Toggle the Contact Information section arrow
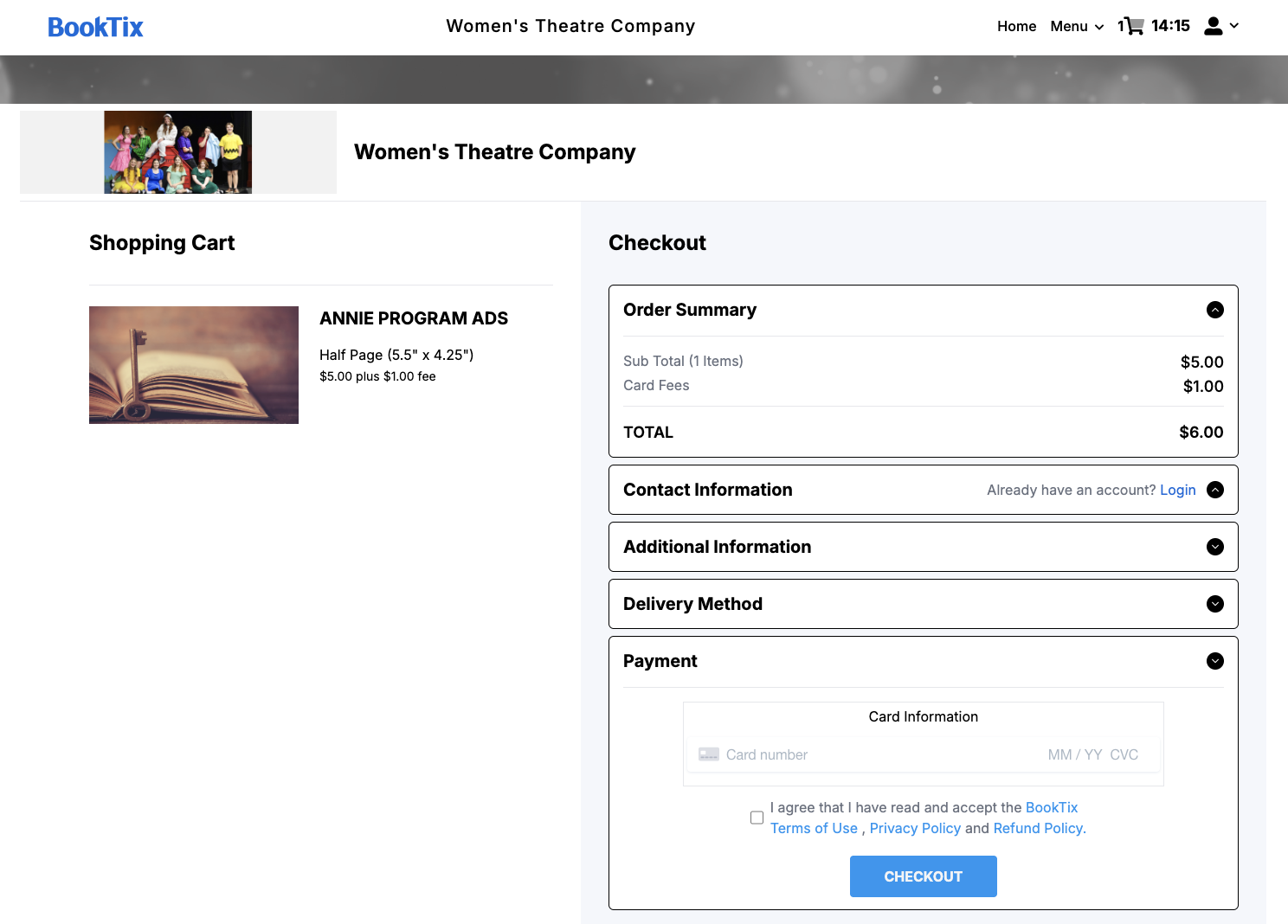 [x=1215, y=490]
